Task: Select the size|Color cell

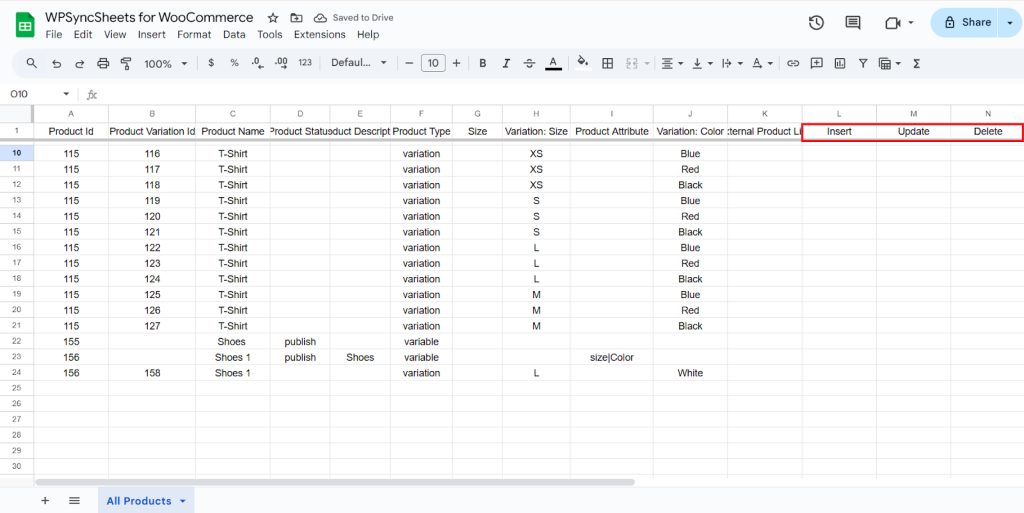Action: coord(611,357)
